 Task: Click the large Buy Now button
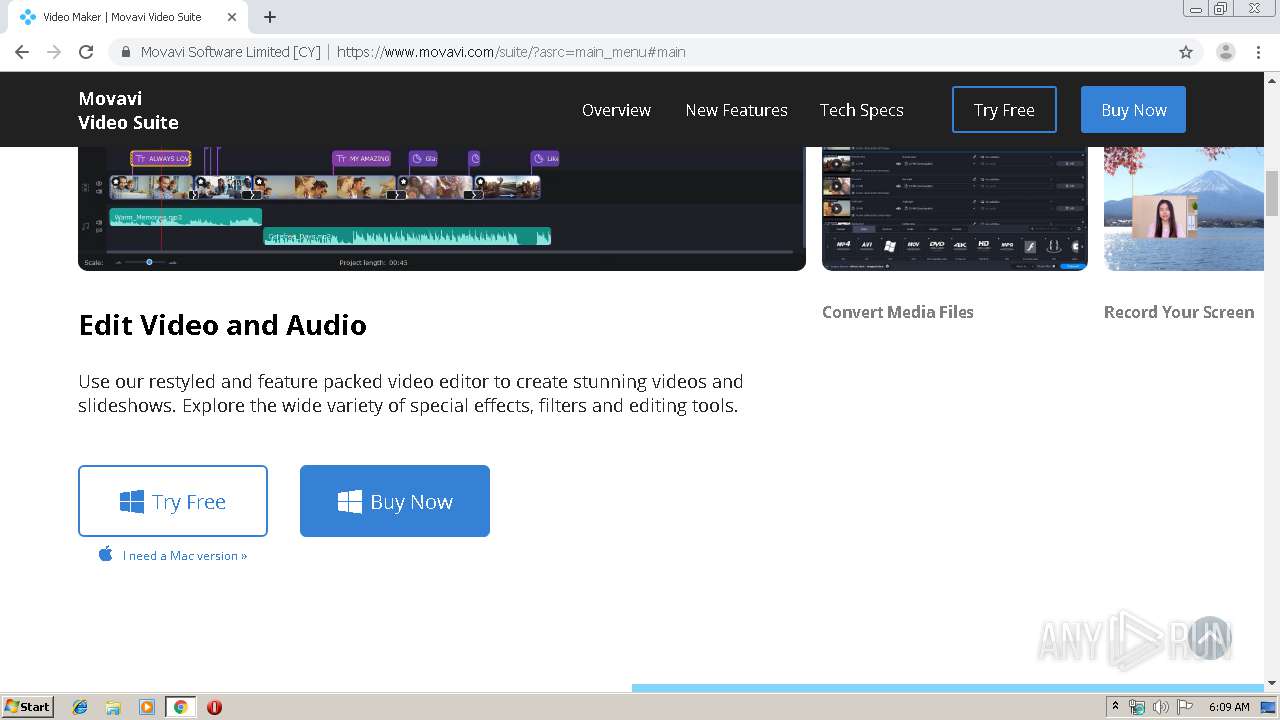pyautogui.click(x=395, y=501)
